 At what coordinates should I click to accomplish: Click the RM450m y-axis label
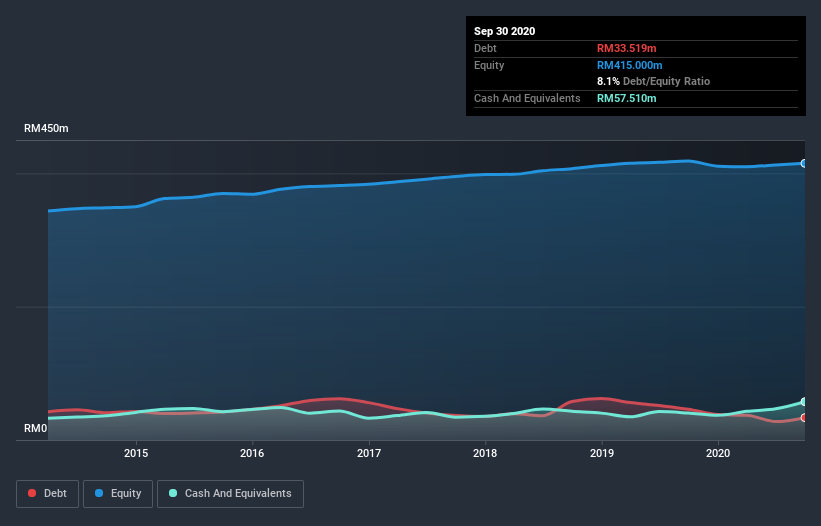click(46, 128)
